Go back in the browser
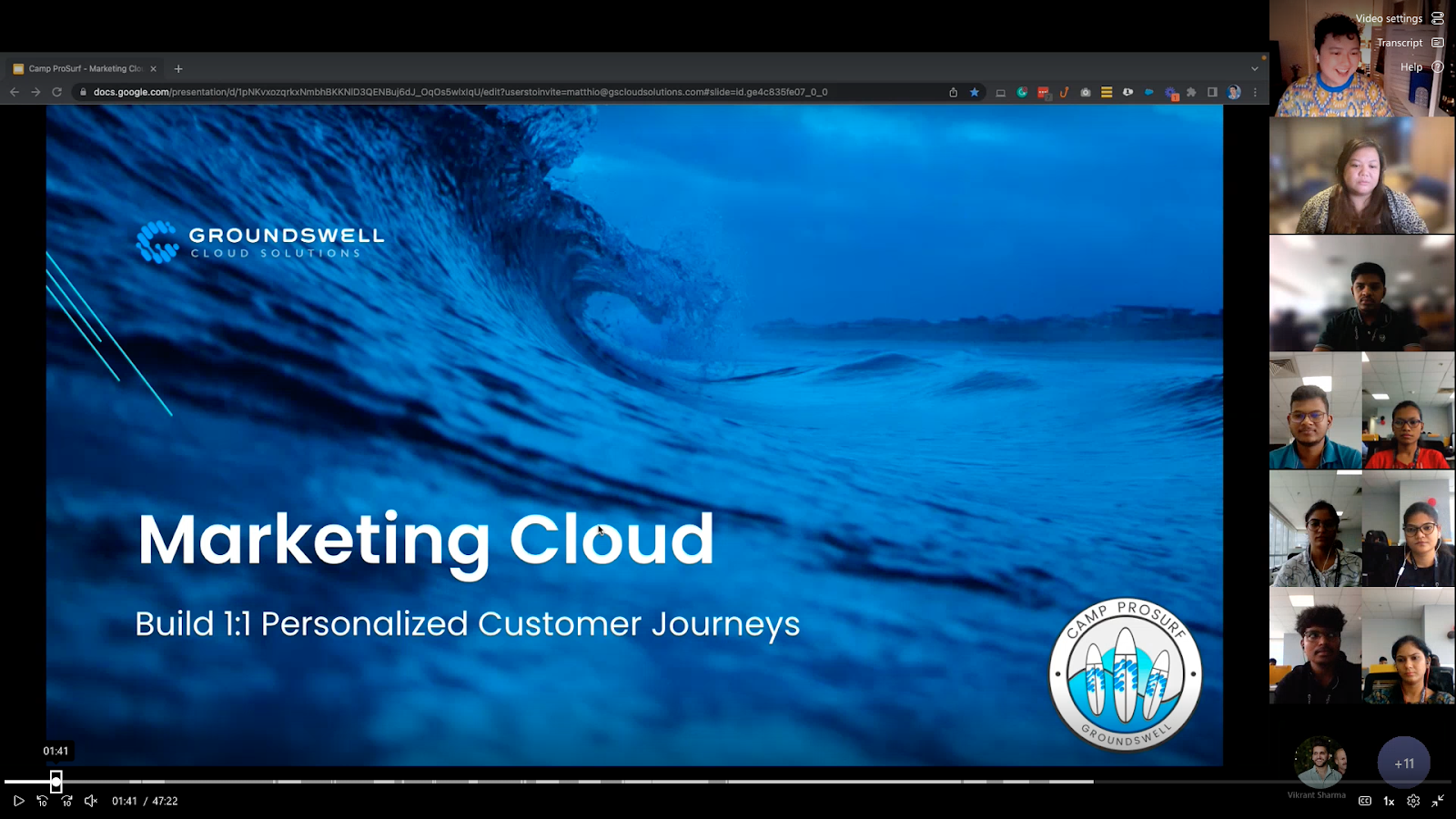The image size is (1456, 819). click(15, 92)
